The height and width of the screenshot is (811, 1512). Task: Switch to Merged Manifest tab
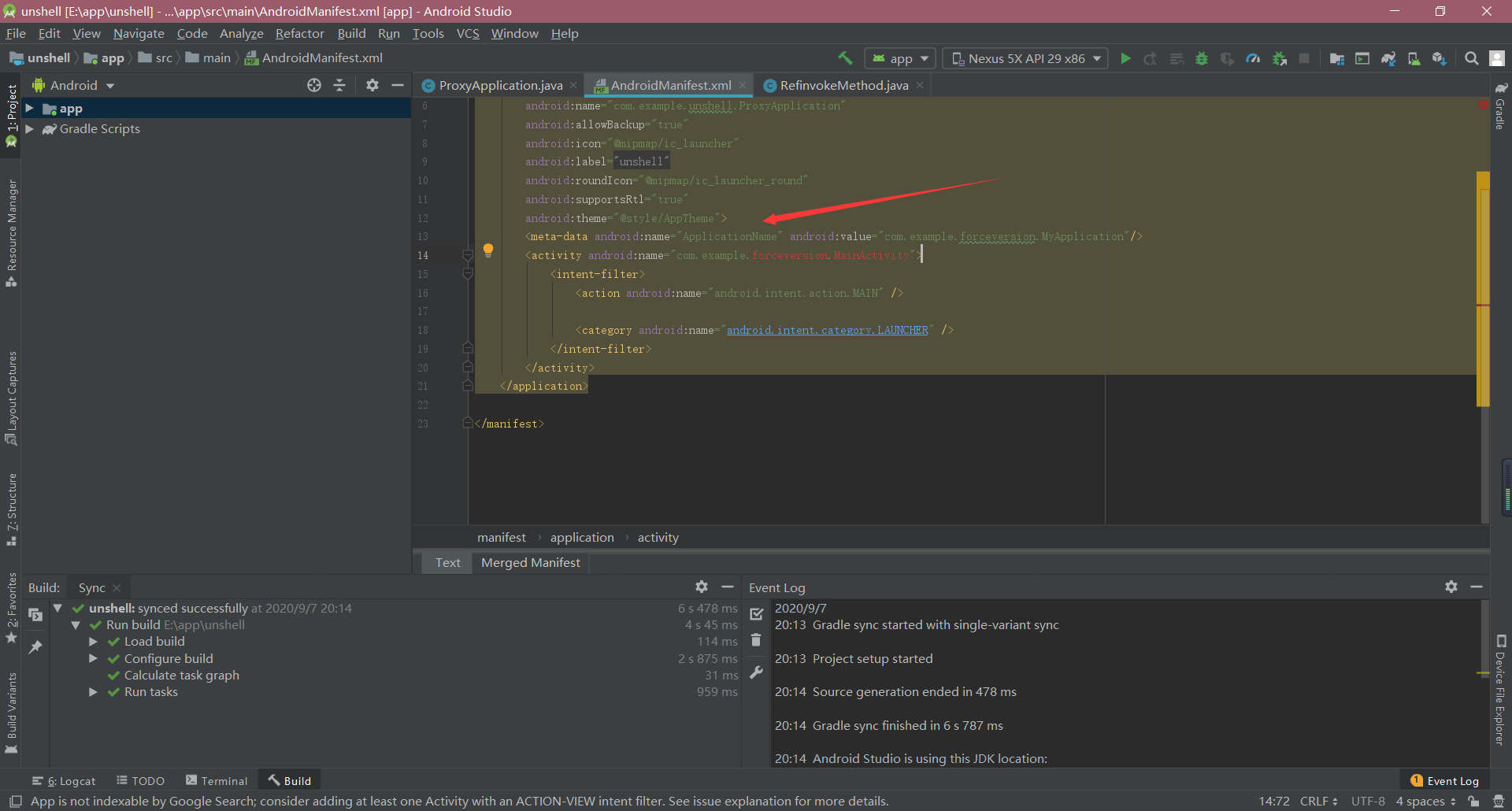coord(530,562)
